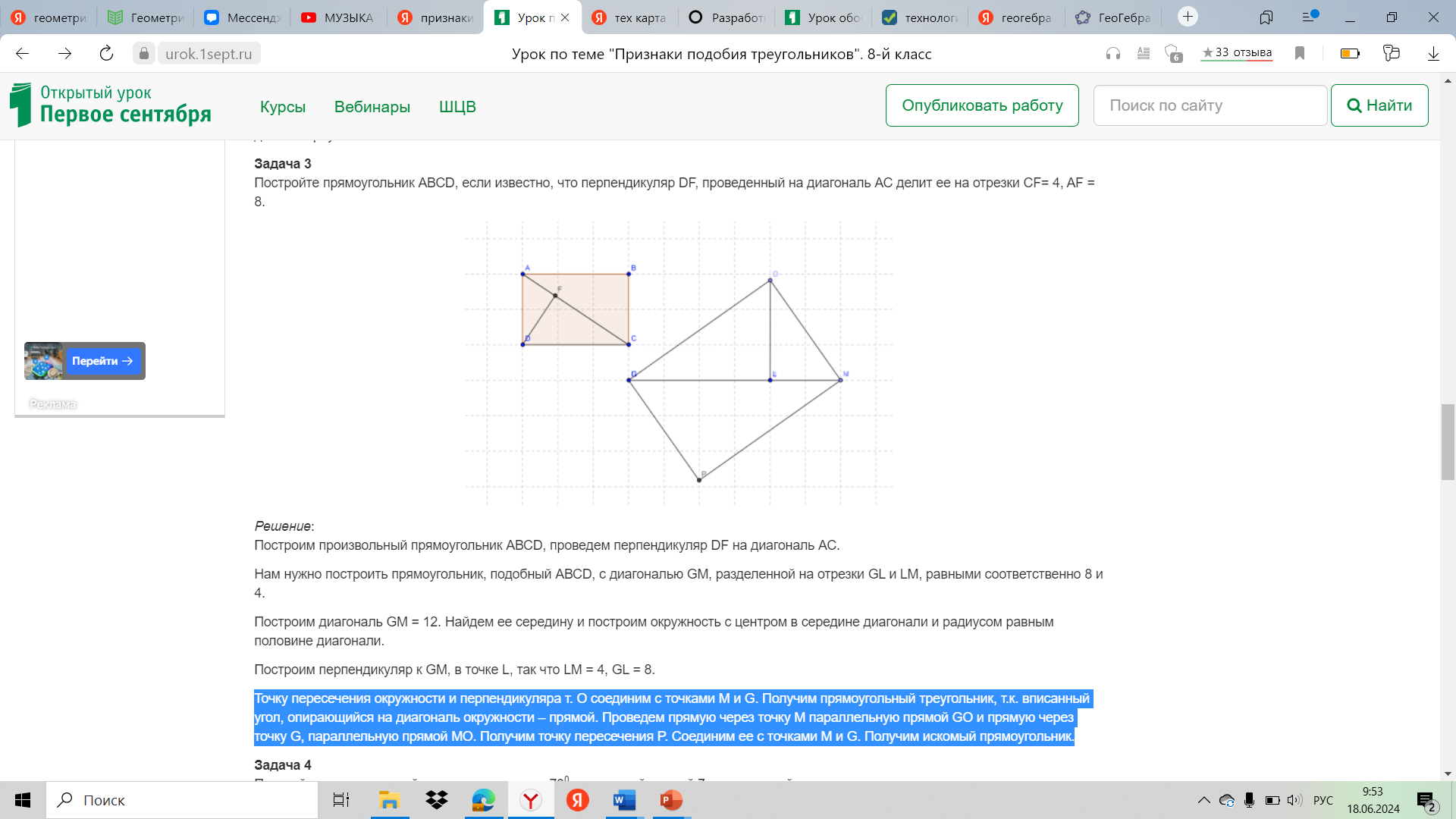The width and height of the screenshot is (1456, 819).
Task: Open PowerPoint from the Windows taskbar
Action: (x=671, y=800)
